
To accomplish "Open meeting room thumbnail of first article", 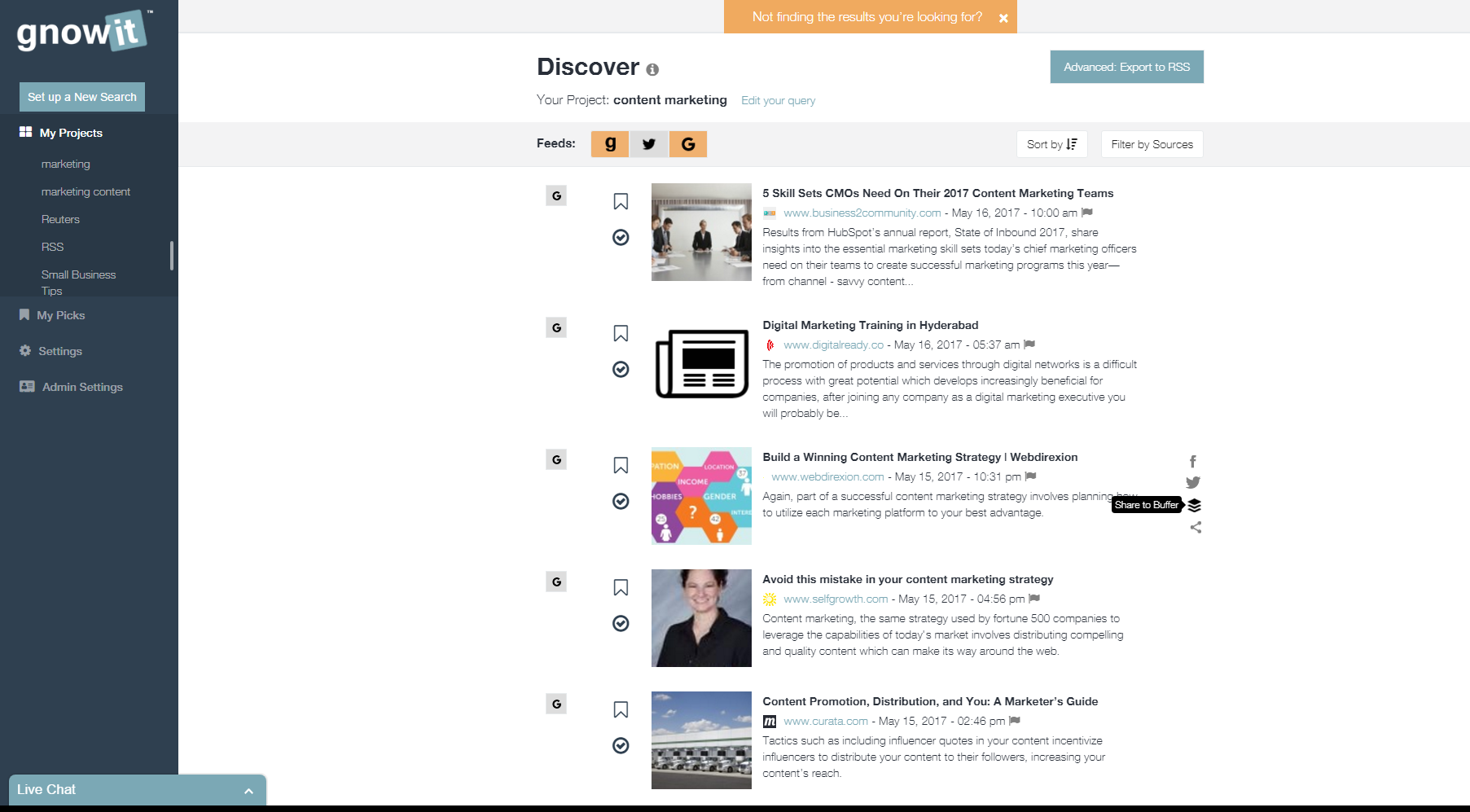I will click(x=701, y=232).
